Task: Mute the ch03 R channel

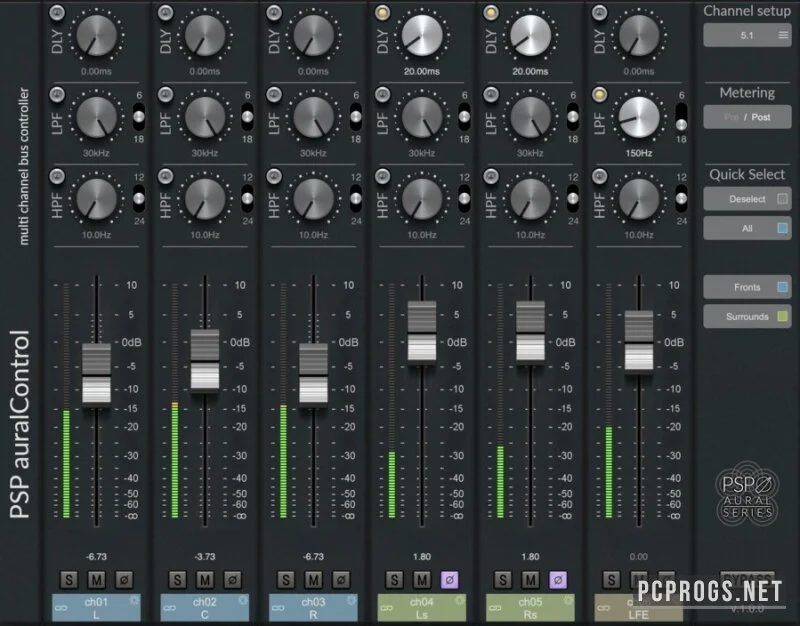Action: pos(313,580)
